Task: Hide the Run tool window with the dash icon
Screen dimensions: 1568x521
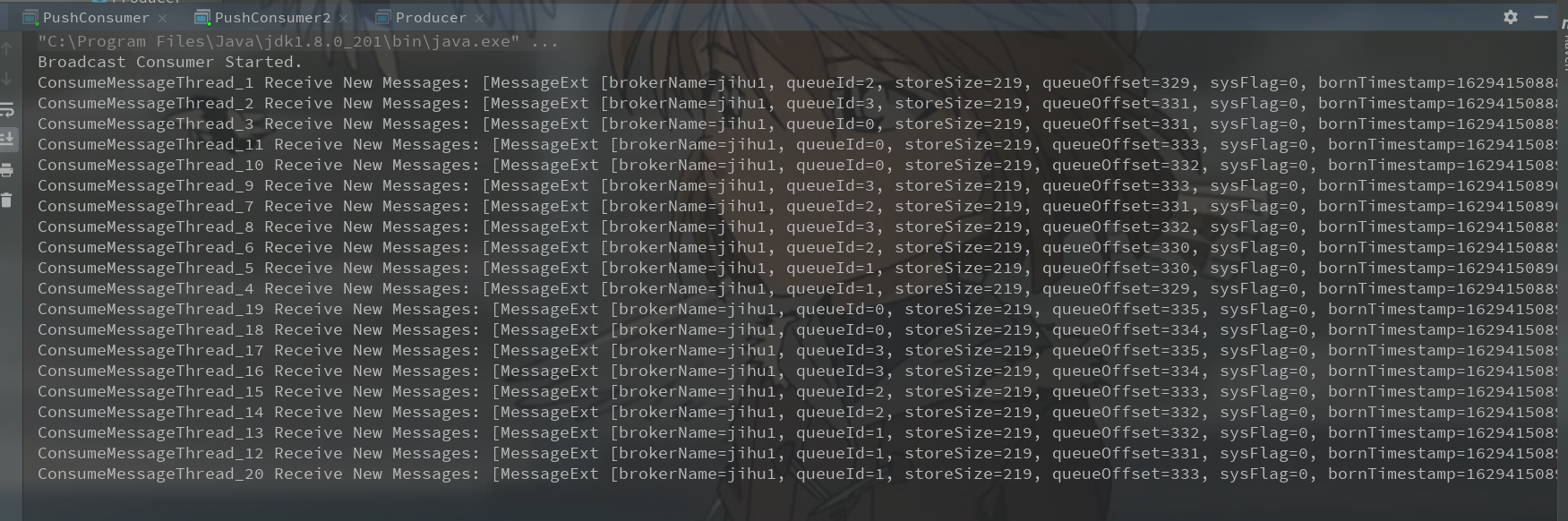Action: click(x=1541, y=17)
